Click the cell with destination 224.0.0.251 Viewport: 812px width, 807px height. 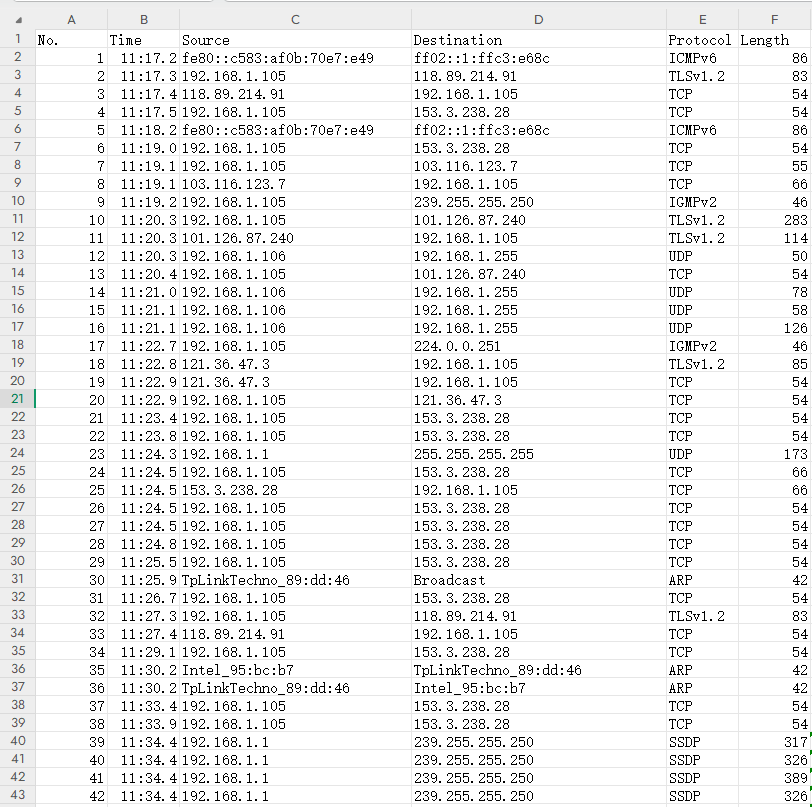(x=538, y=345)
